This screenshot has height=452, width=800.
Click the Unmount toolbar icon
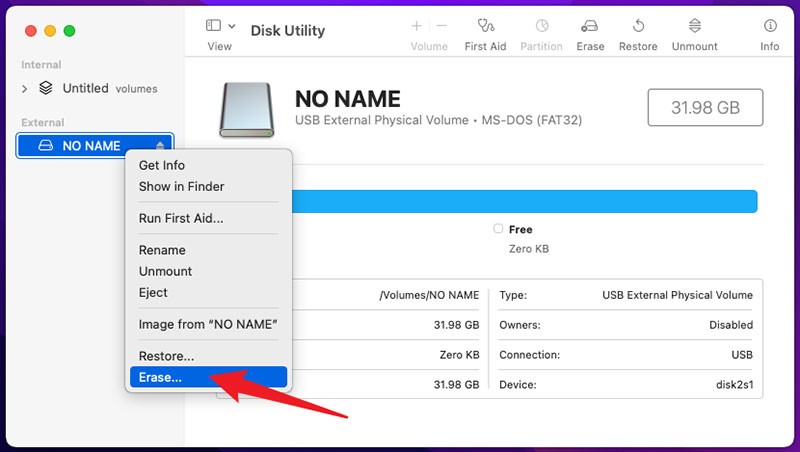pyautogui.click(x=694, y=26)
